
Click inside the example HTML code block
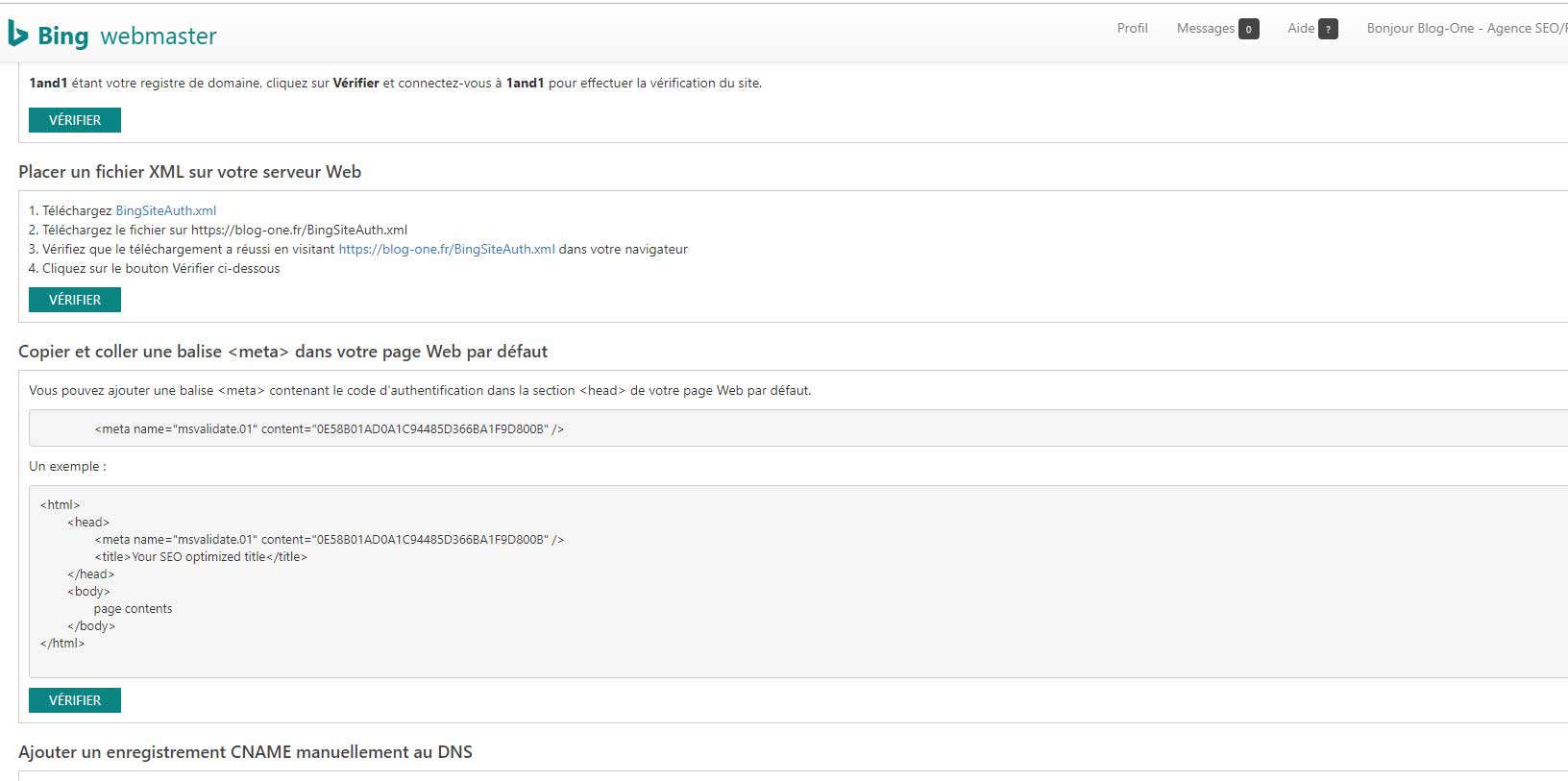pos(769,596)
